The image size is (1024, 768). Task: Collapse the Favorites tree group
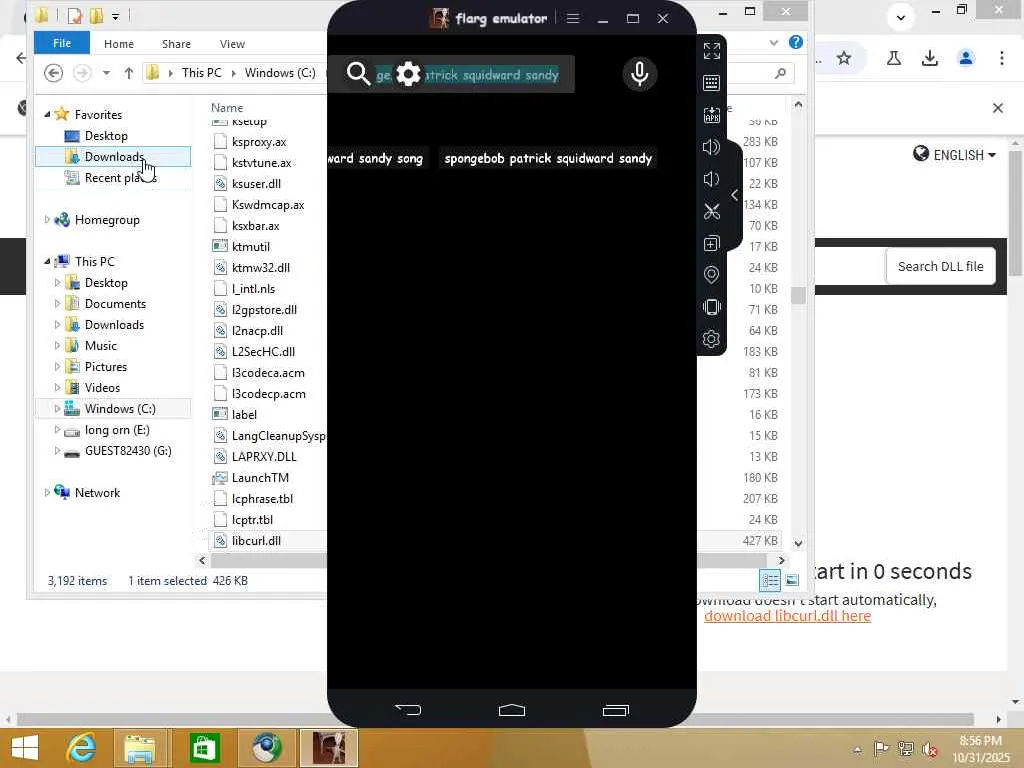point(47,114)
